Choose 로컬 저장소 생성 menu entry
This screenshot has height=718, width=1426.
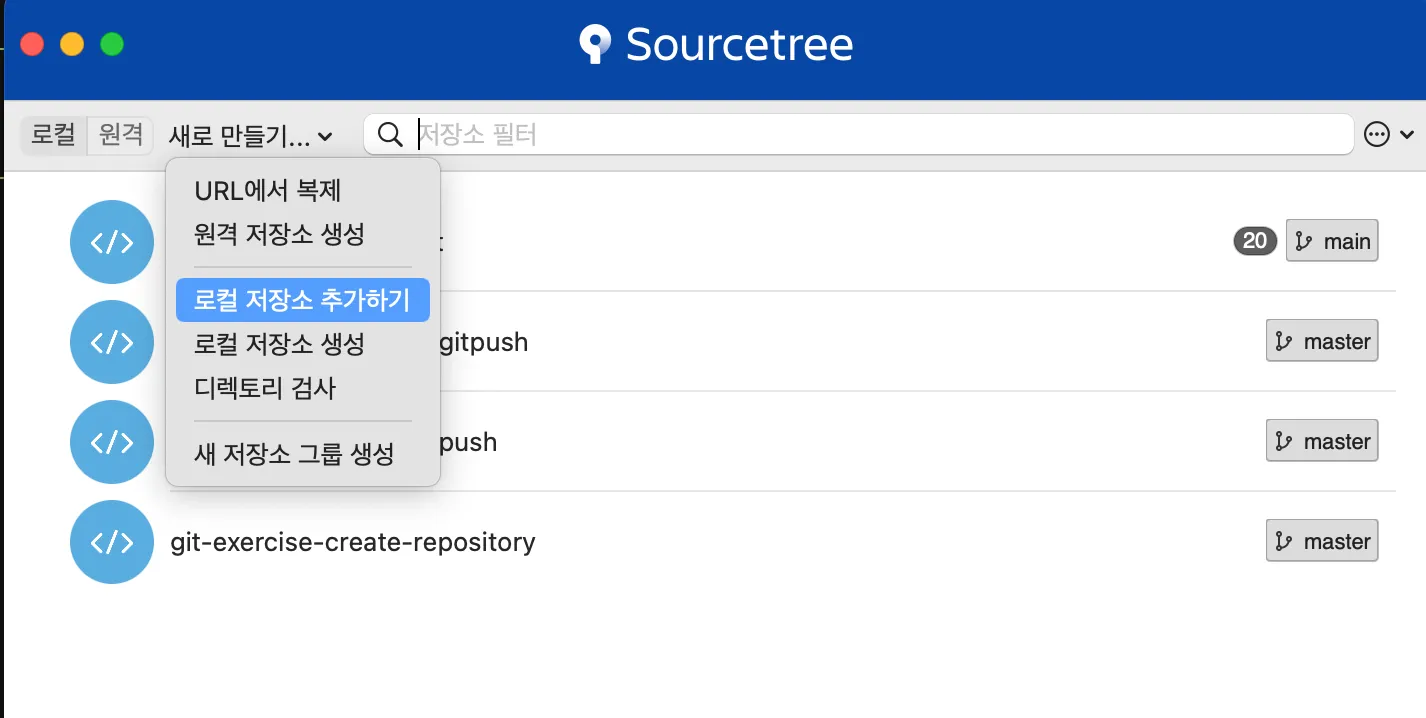click(x=303, y=344)
